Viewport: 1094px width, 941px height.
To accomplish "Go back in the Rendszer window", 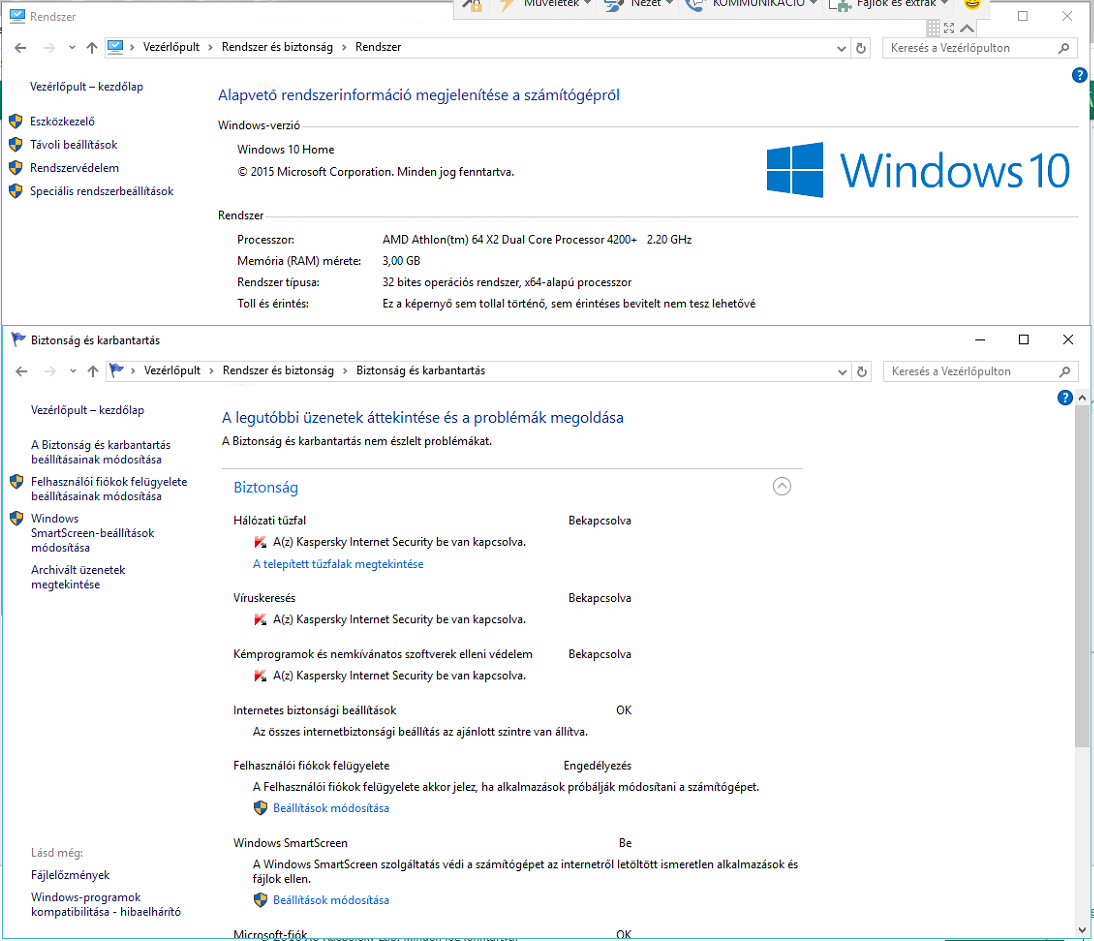I will pyautogui.click(x=21, y=47).
